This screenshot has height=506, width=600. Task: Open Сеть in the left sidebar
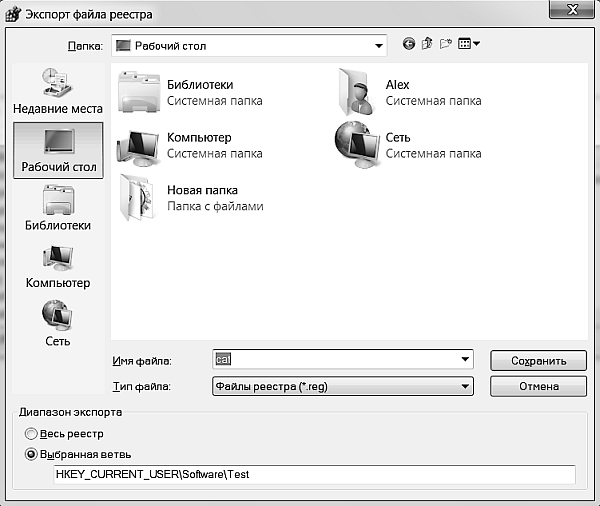click(x=57, y=324)
